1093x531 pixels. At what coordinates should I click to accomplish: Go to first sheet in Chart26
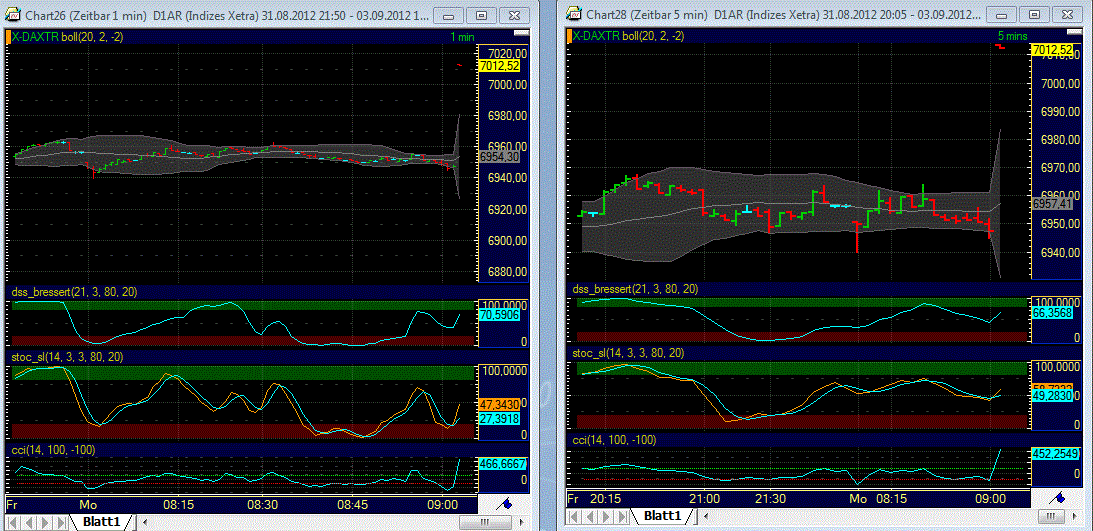12,522
